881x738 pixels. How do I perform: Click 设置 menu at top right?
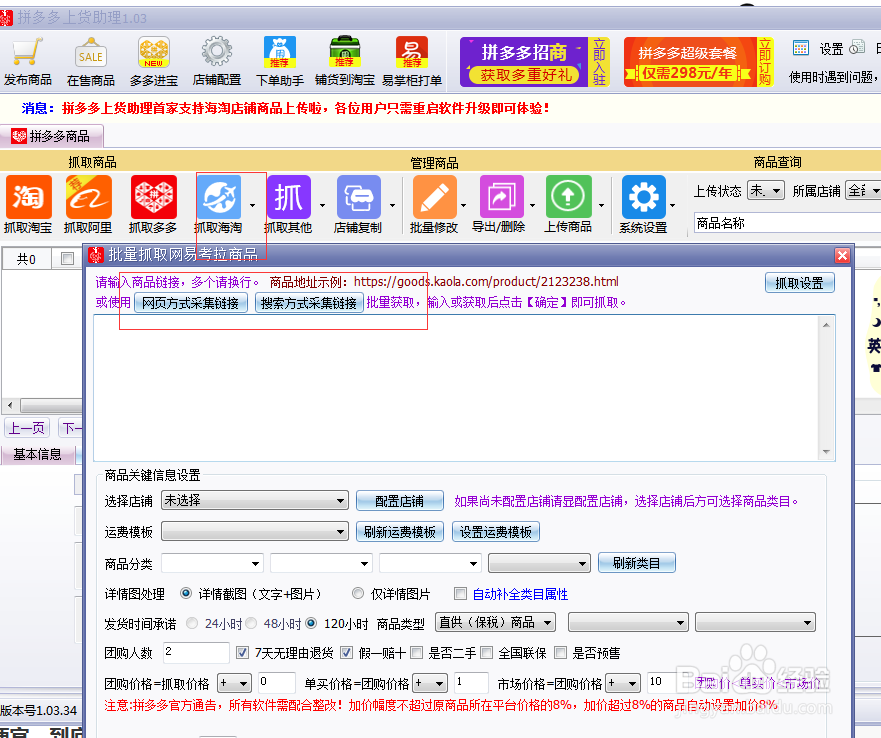pos(831,49)
